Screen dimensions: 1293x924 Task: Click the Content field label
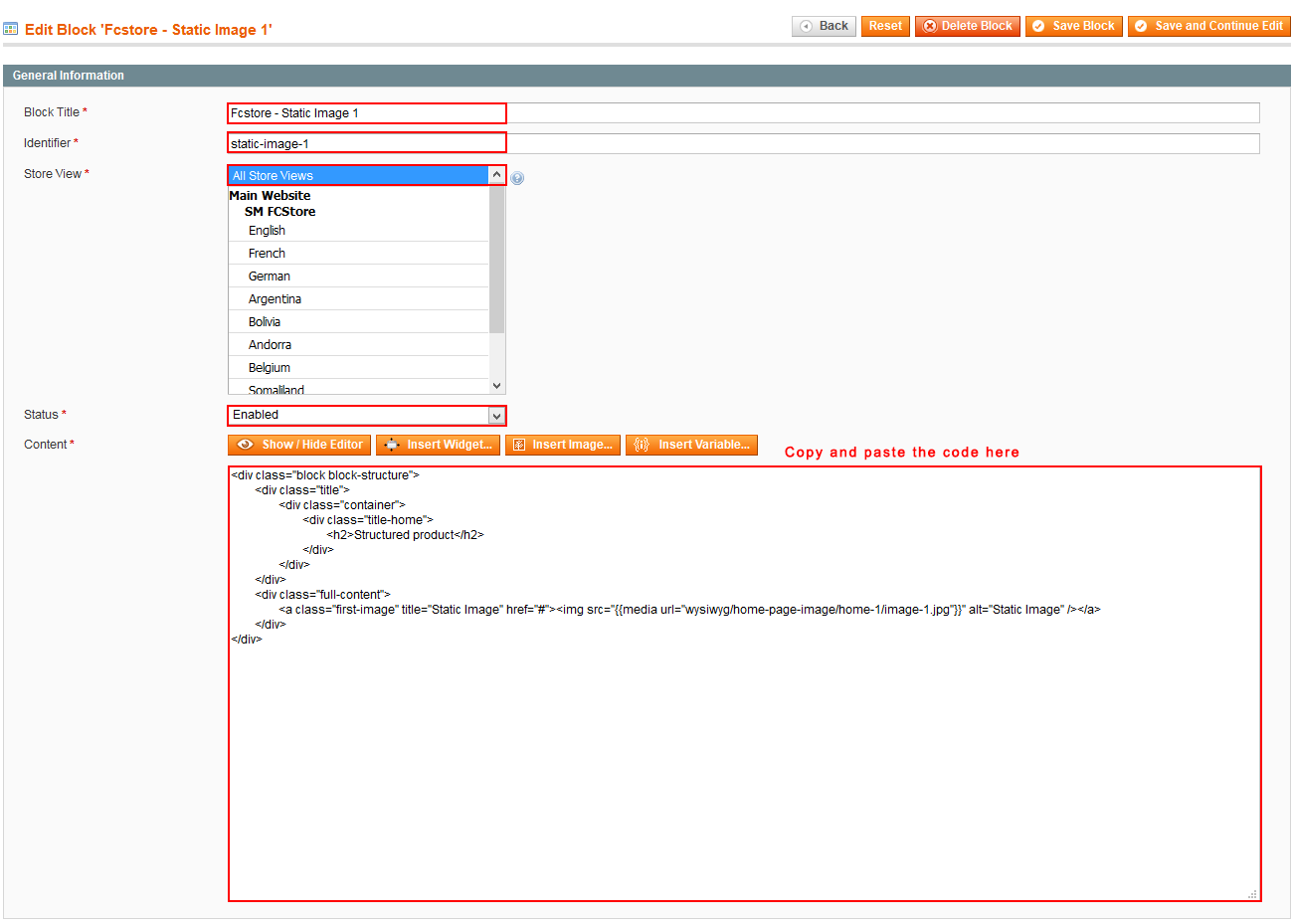pos(49,445)
